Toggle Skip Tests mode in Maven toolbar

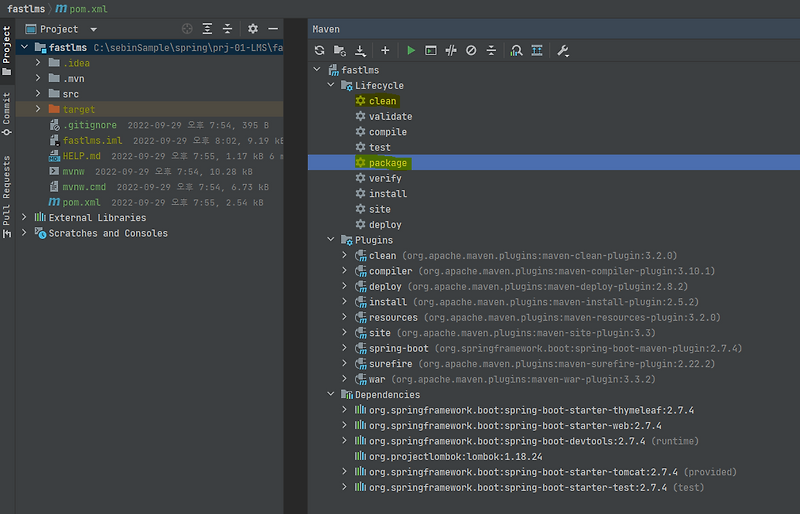471,50
